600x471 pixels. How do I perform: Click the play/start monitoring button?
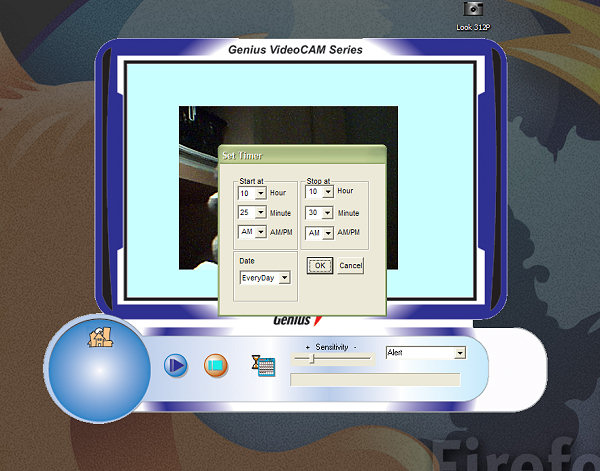point(176,365)
